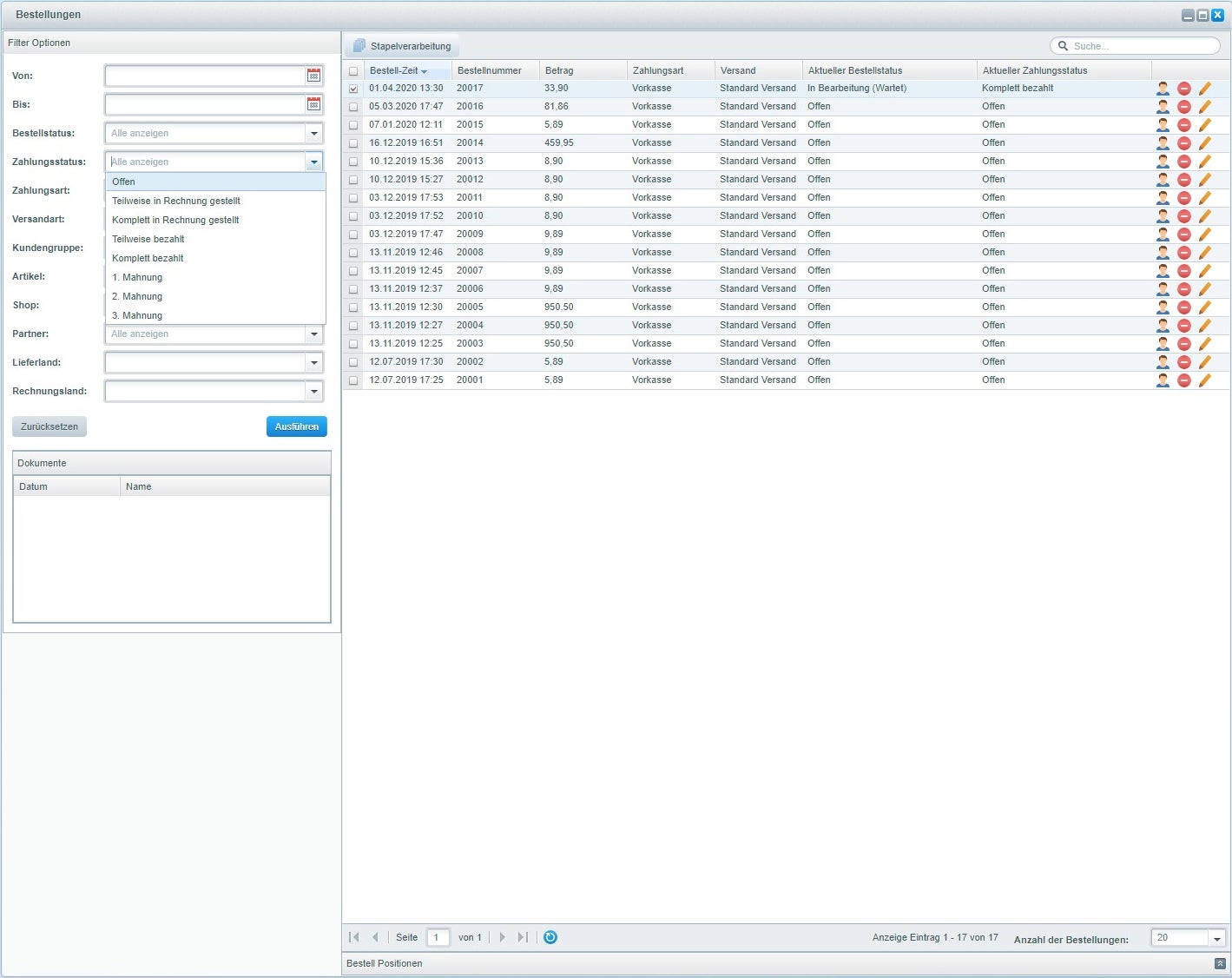The height and width of the screenshot is (978, 1232).
Task: Click the Ausführen button
Action: click(297, 426)
